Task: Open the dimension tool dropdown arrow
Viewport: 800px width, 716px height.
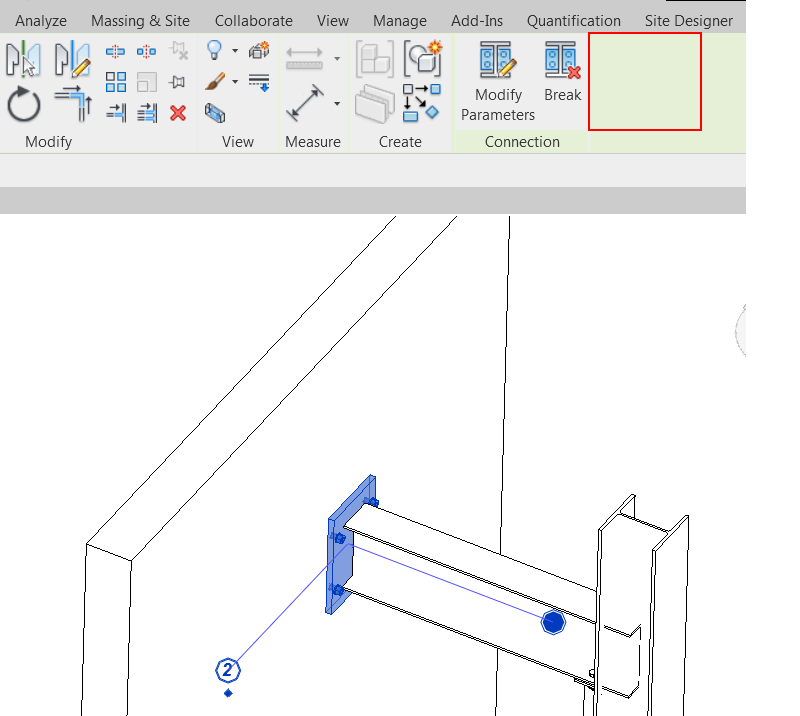Action: (336, 58)
